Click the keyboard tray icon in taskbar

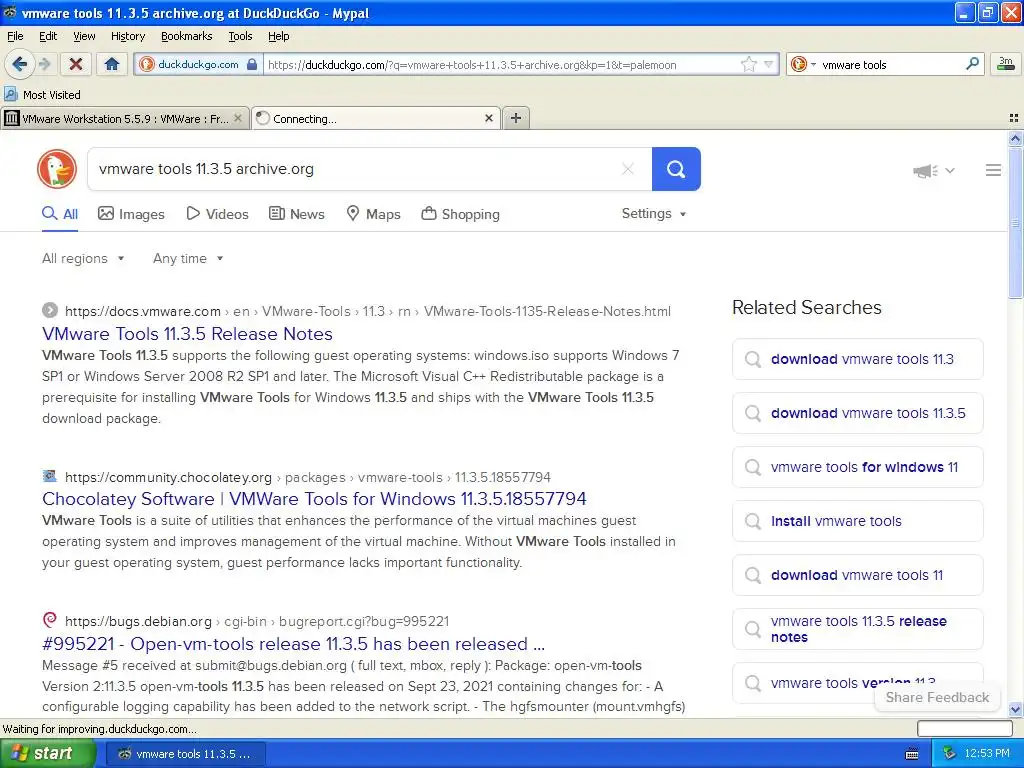(x=912, y=754)
